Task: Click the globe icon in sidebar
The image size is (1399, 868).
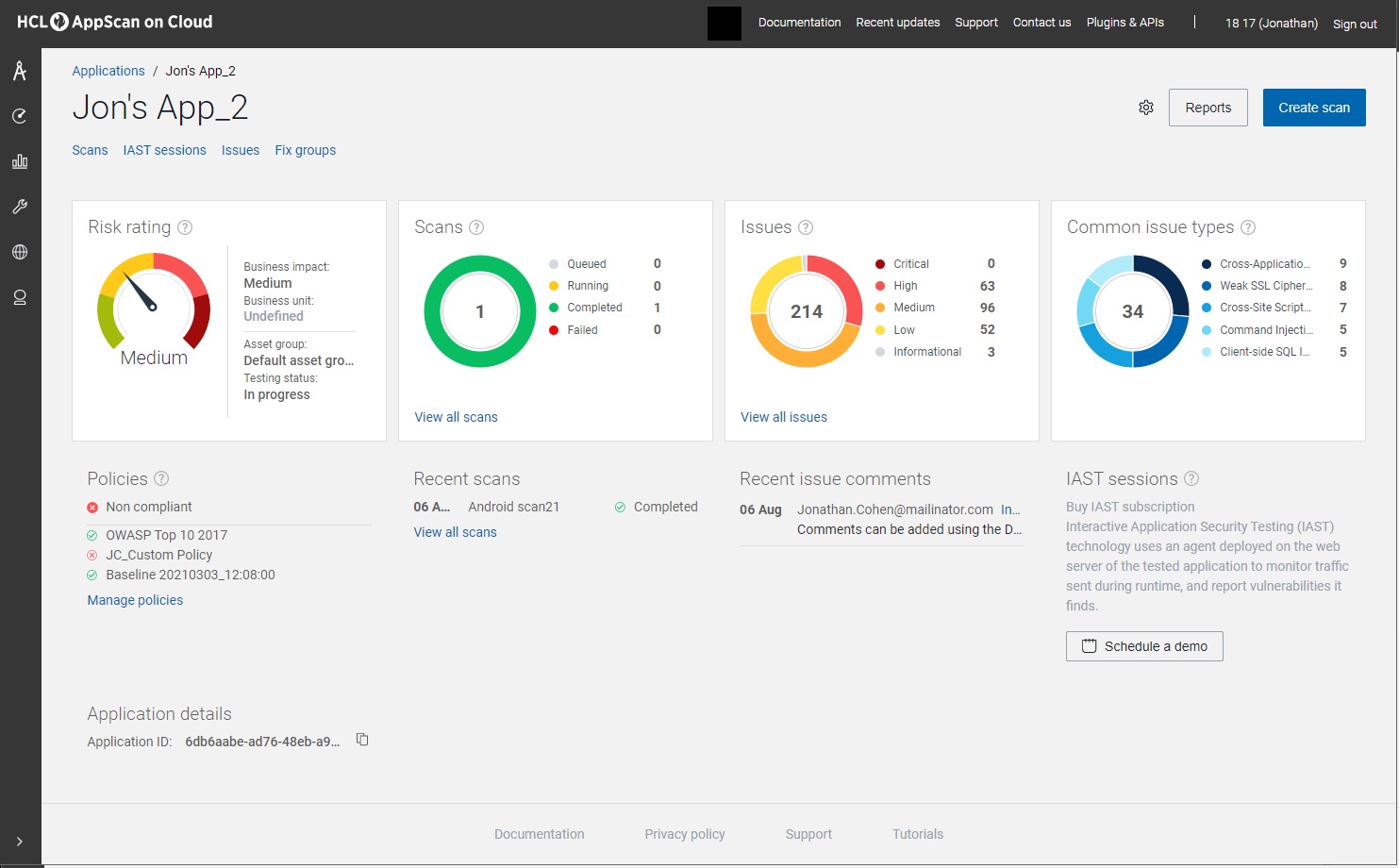Action: (x=20, y=252)
